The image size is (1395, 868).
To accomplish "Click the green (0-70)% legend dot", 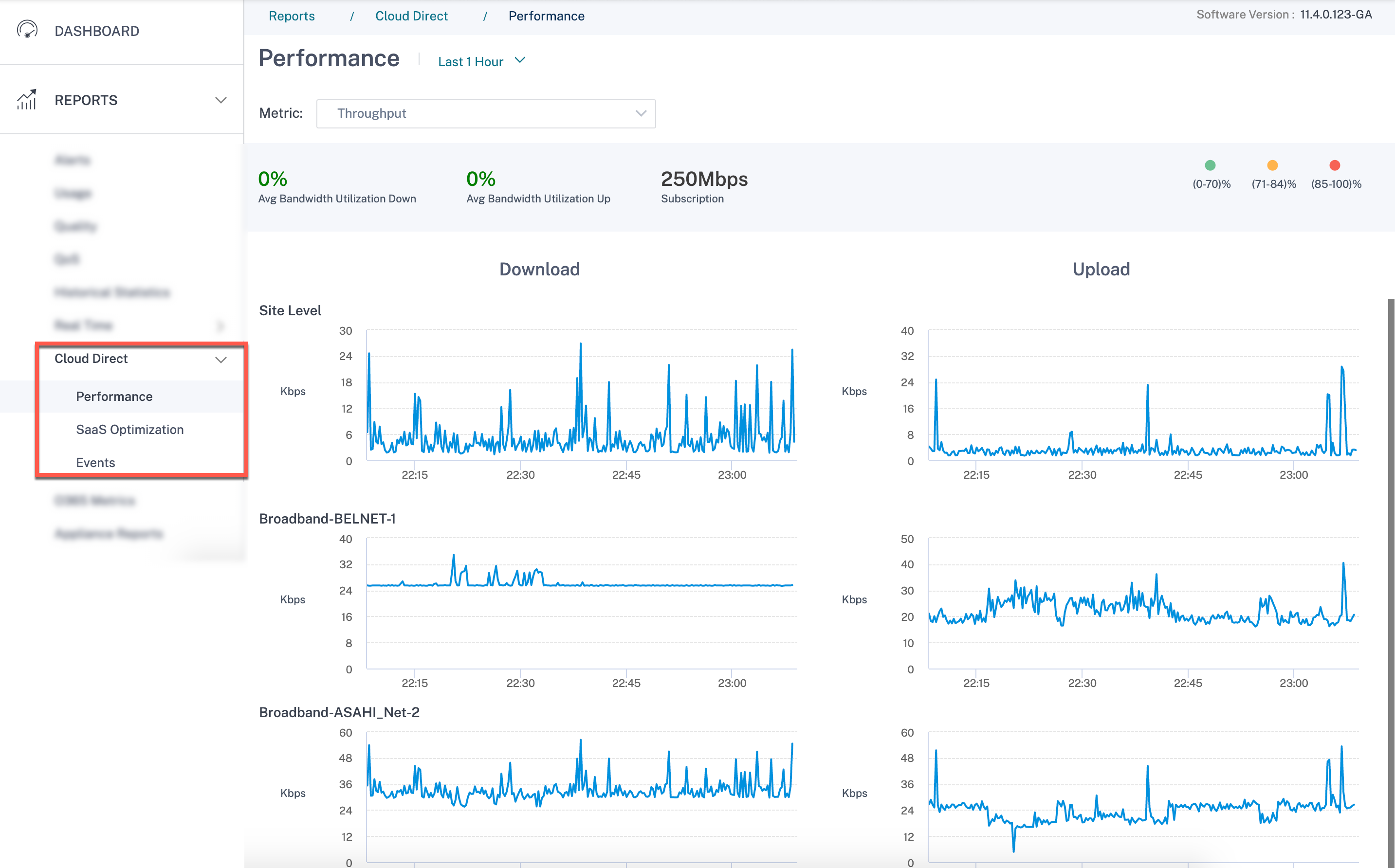I will click(x=1210, y=165).
